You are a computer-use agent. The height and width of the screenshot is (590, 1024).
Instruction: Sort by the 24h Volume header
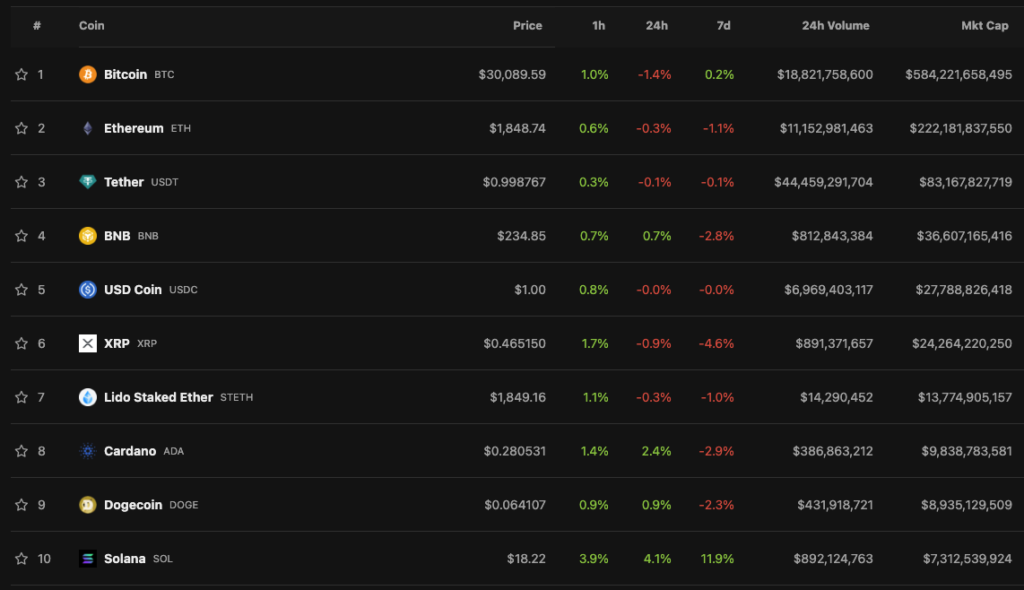pyautogui.click(x=835, y=26)
